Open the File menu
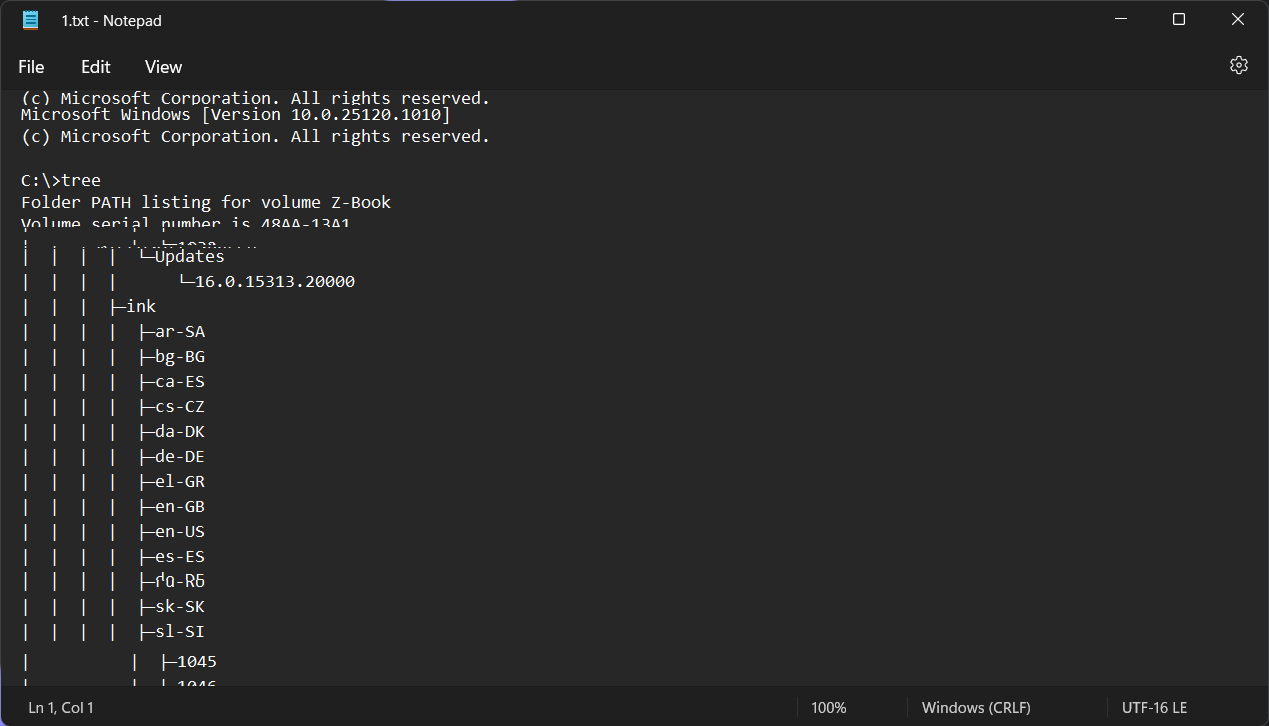1269x726 pixels. tap(31, 67)
